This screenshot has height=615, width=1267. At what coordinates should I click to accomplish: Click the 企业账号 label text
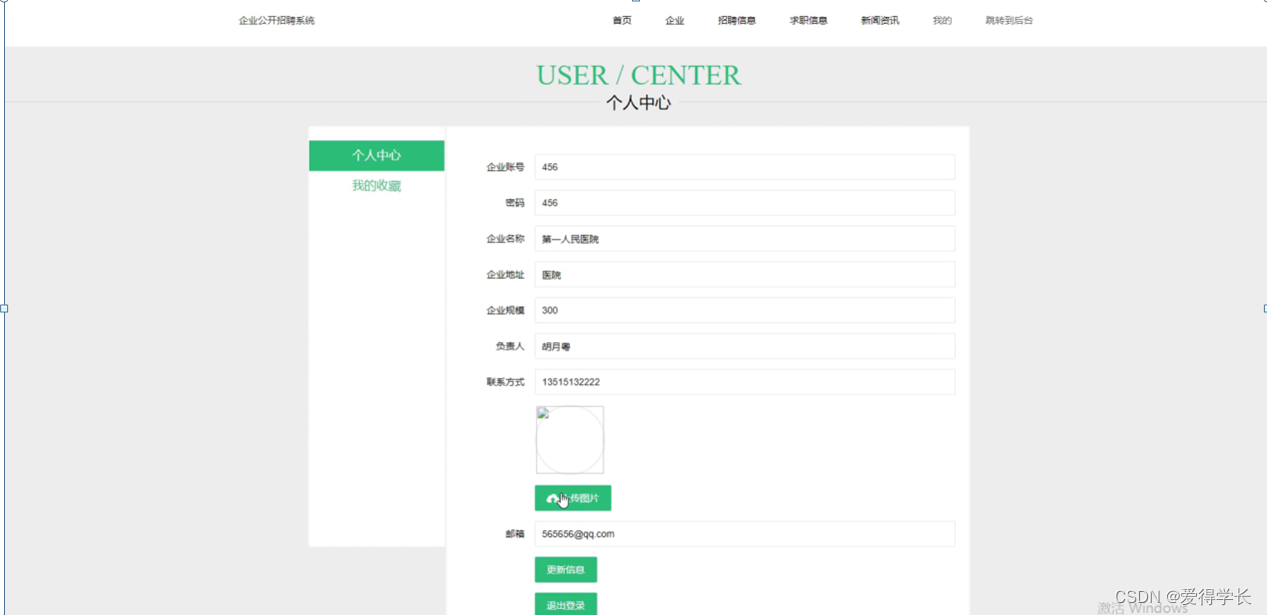pyautogui.click(x=505, y=167)
